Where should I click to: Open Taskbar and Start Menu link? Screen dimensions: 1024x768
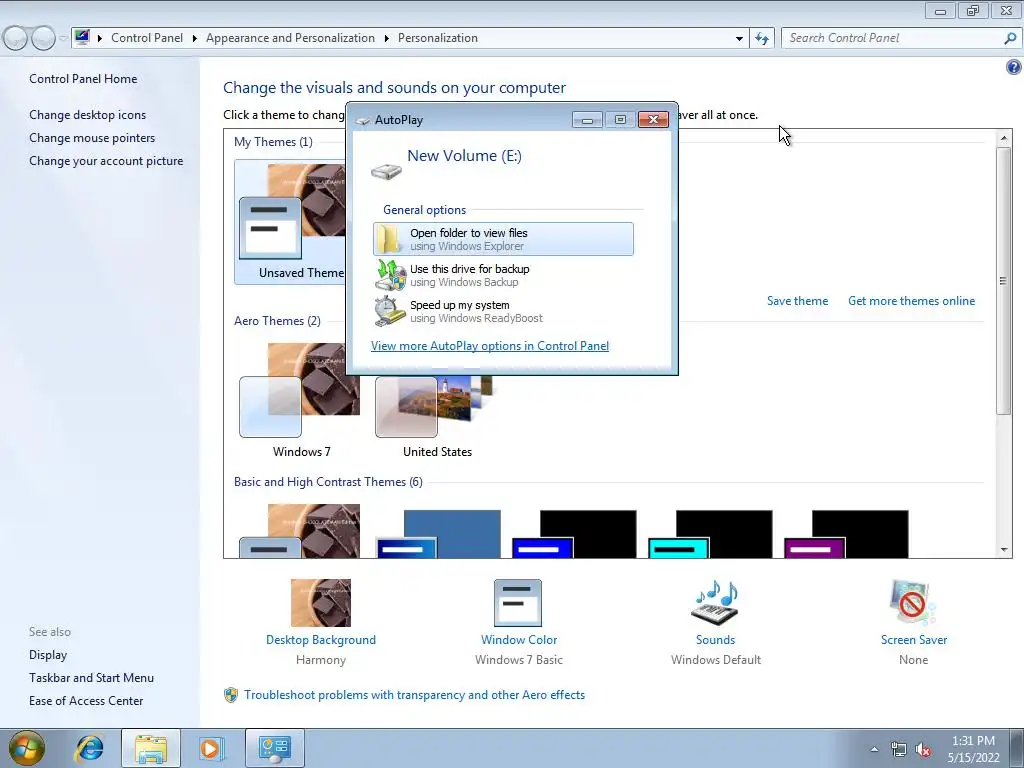pyautogui.click(x=91, y=678)
